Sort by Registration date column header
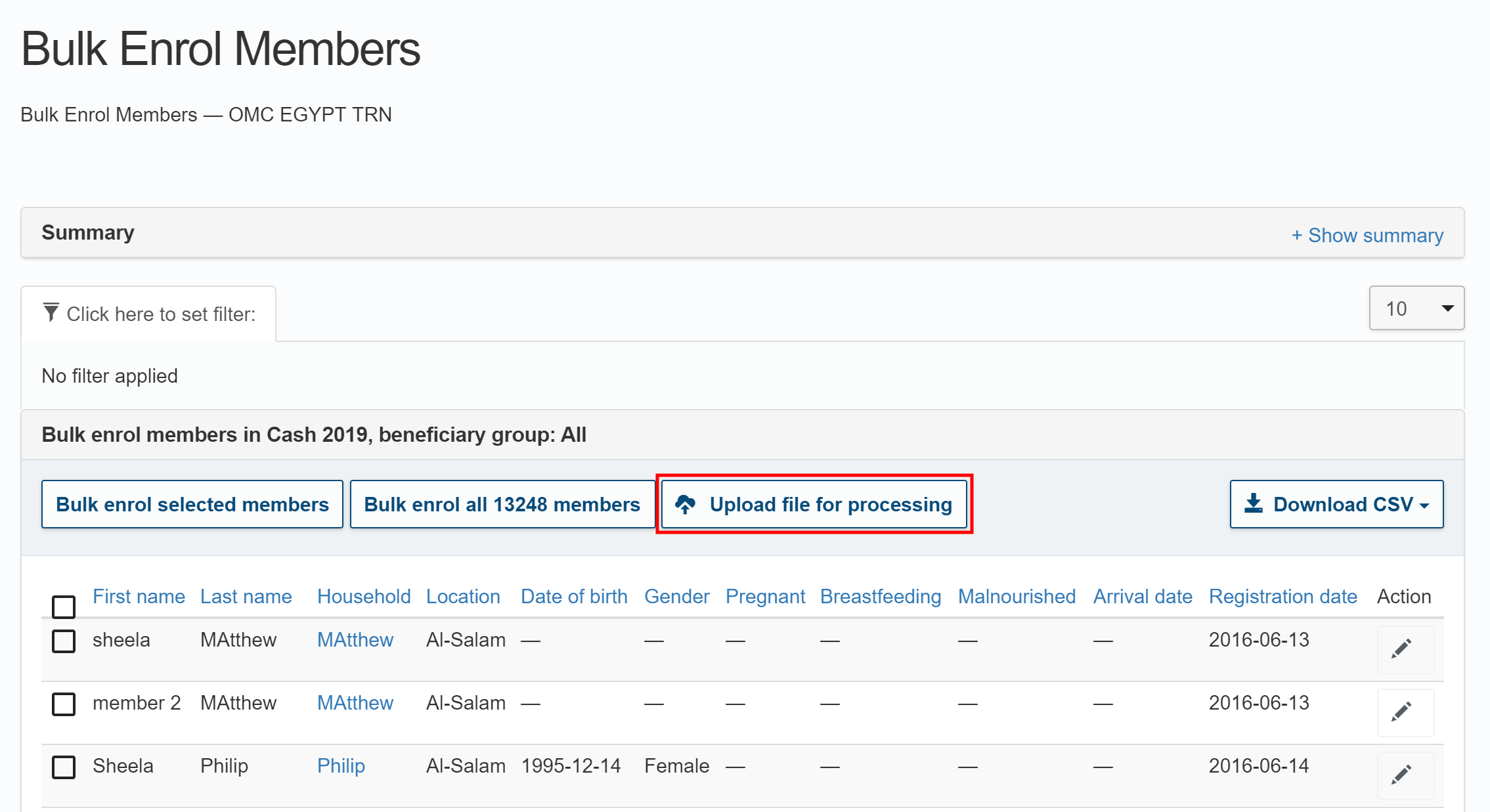This screenshot has height=812, width=1490. point(1282,596)
